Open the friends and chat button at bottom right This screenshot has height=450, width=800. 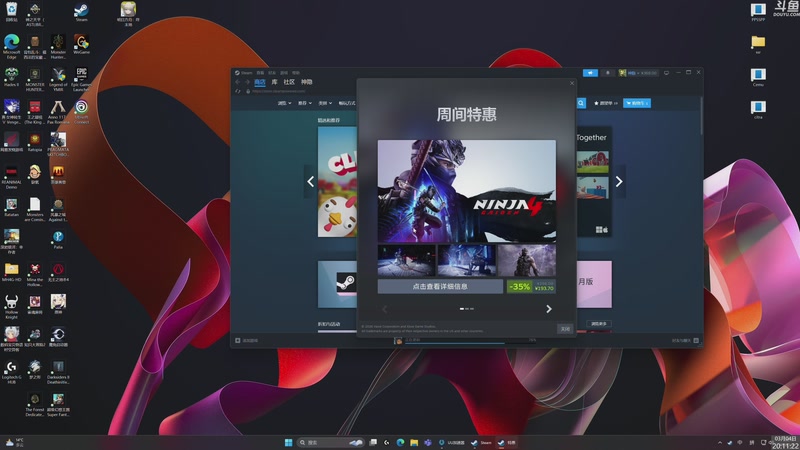[685, 340]
